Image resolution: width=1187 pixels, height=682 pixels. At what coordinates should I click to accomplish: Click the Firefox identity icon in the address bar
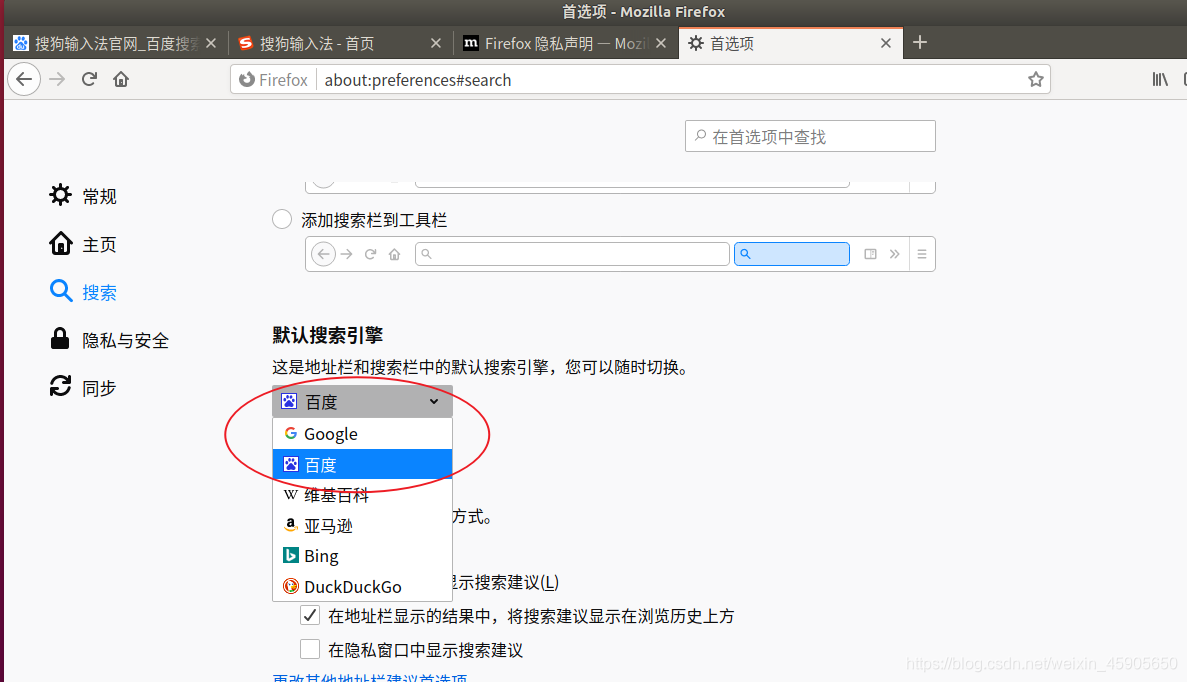(x=247, y=79)
